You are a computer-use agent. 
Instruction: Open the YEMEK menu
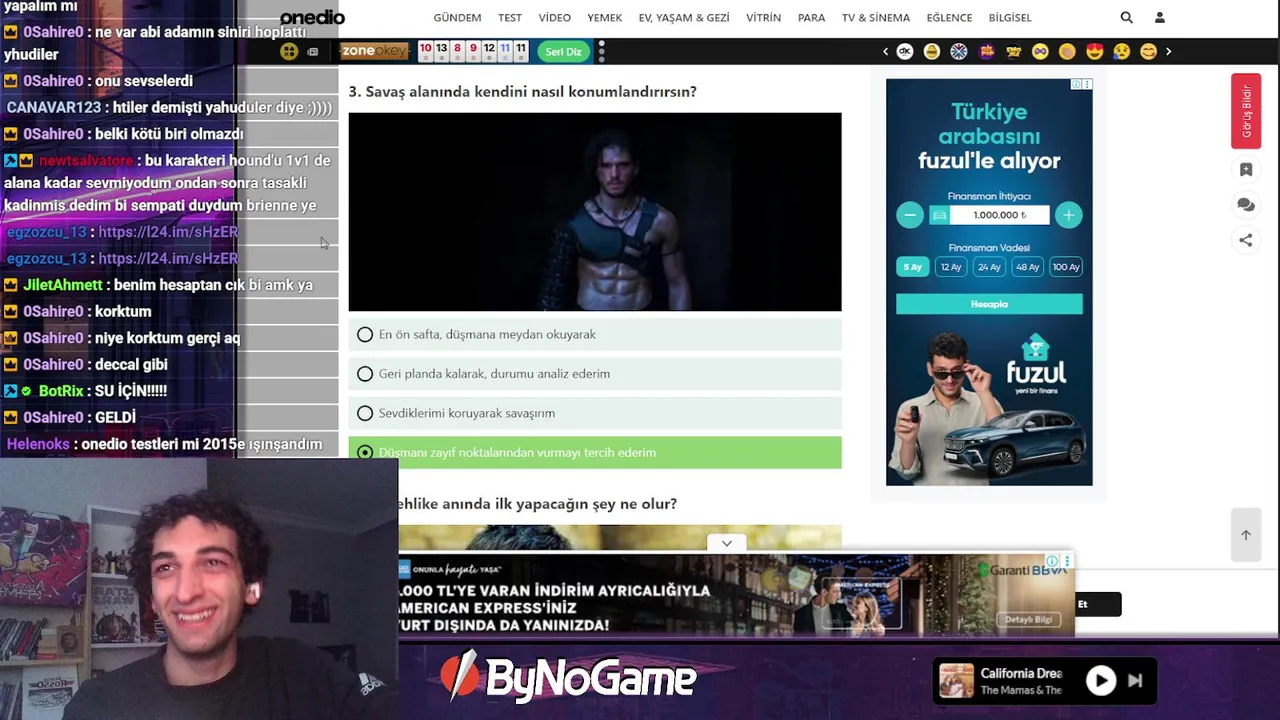tap(605, 18)
